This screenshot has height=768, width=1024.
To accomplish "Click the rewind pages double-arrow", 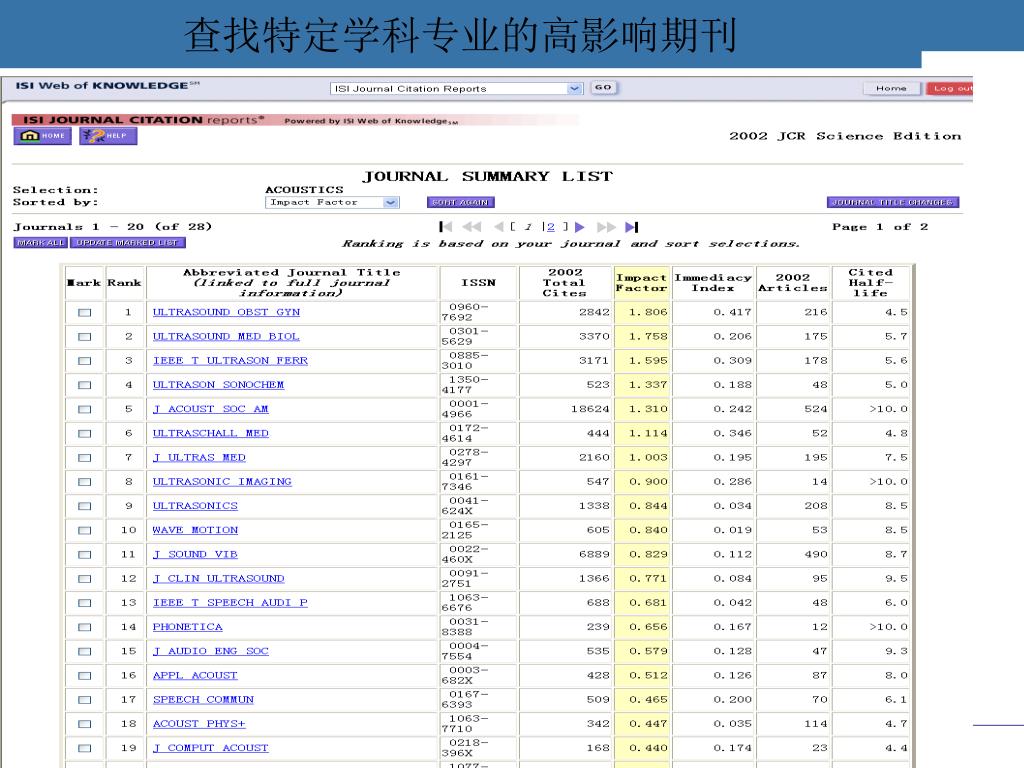I will coord(472,227).
